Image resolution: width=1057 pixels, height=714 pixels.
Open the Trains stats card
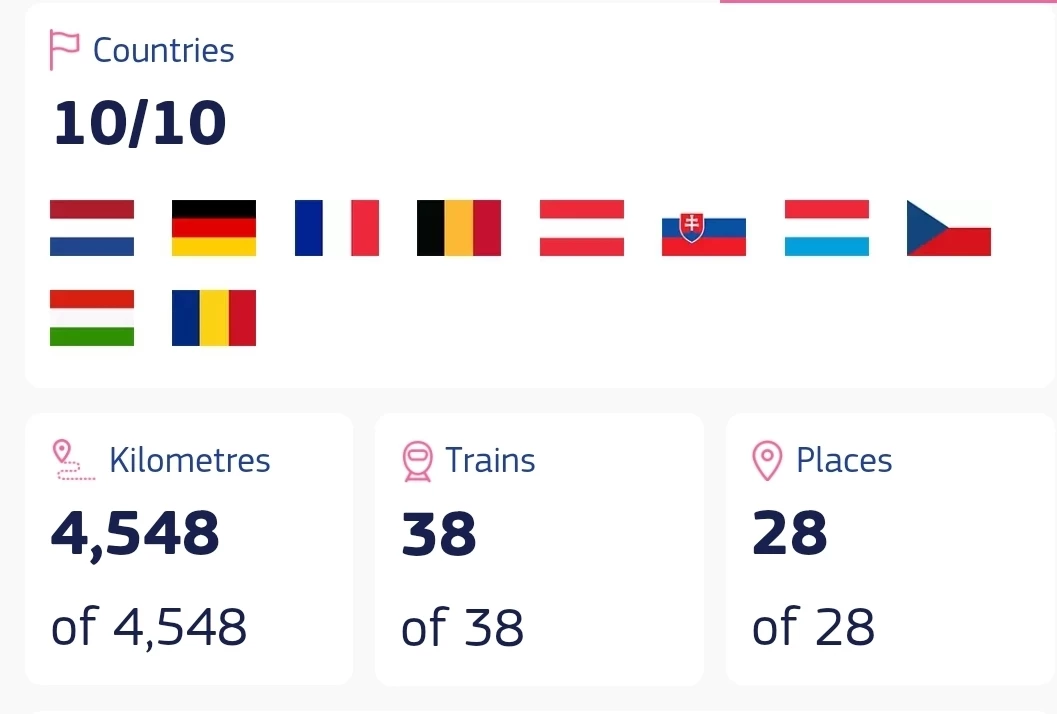pyautogui.click(x=539, y=549)
